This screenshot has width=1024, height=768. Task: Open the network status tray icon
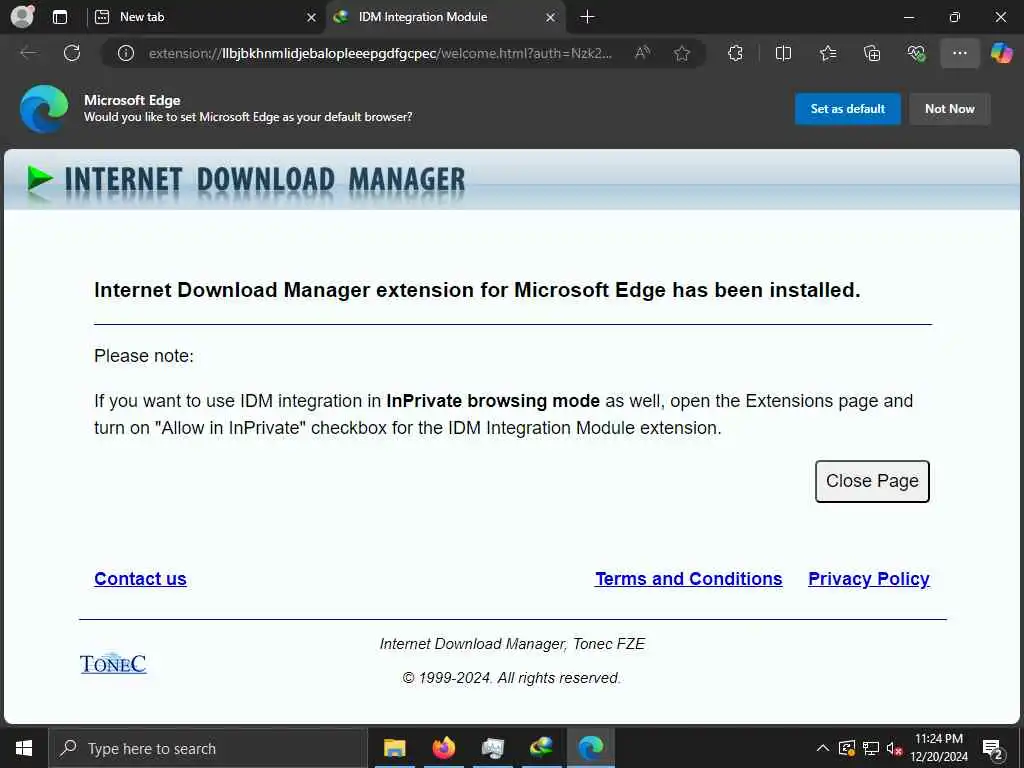(871, 748)
